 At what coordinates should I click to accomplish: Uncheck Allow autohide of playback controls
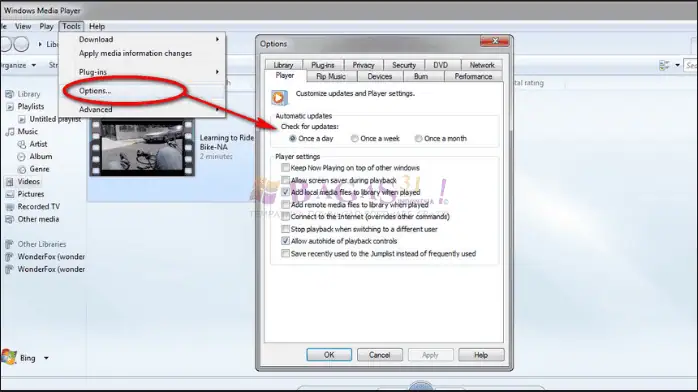click(285, 241)
